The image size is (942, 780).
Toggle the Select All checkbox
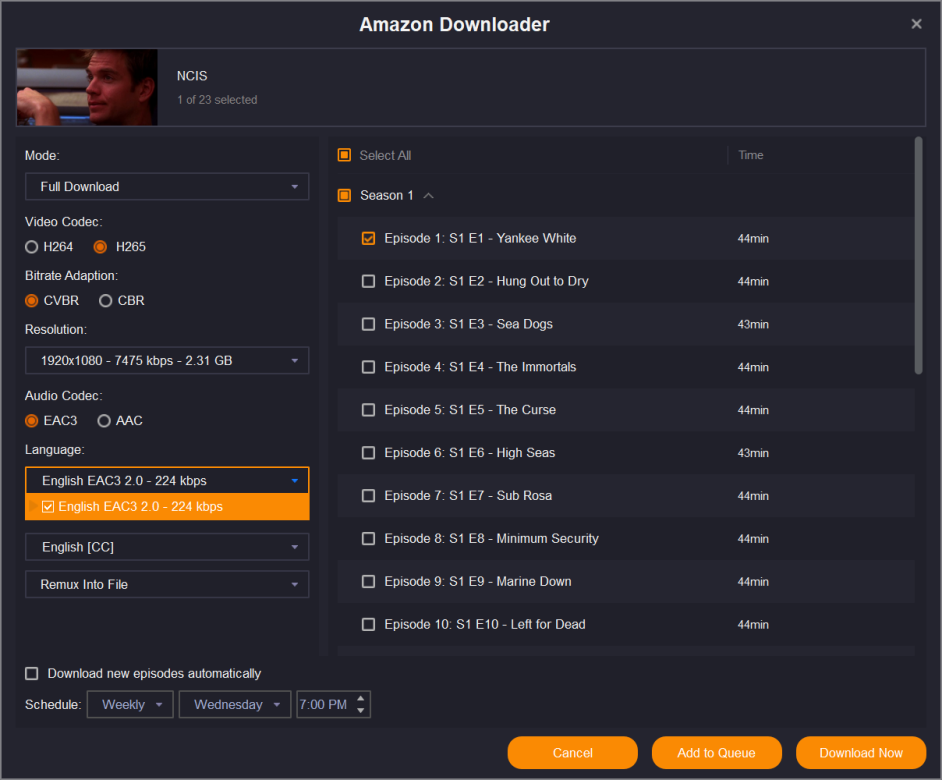coord(344,155)
